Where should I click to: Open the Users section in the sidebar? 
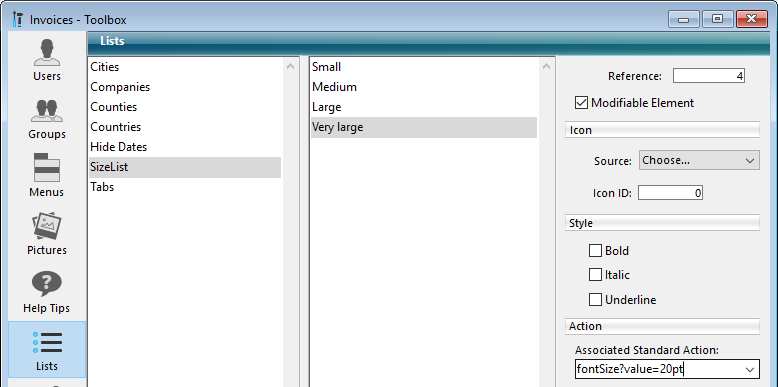[x=47, y=60]
